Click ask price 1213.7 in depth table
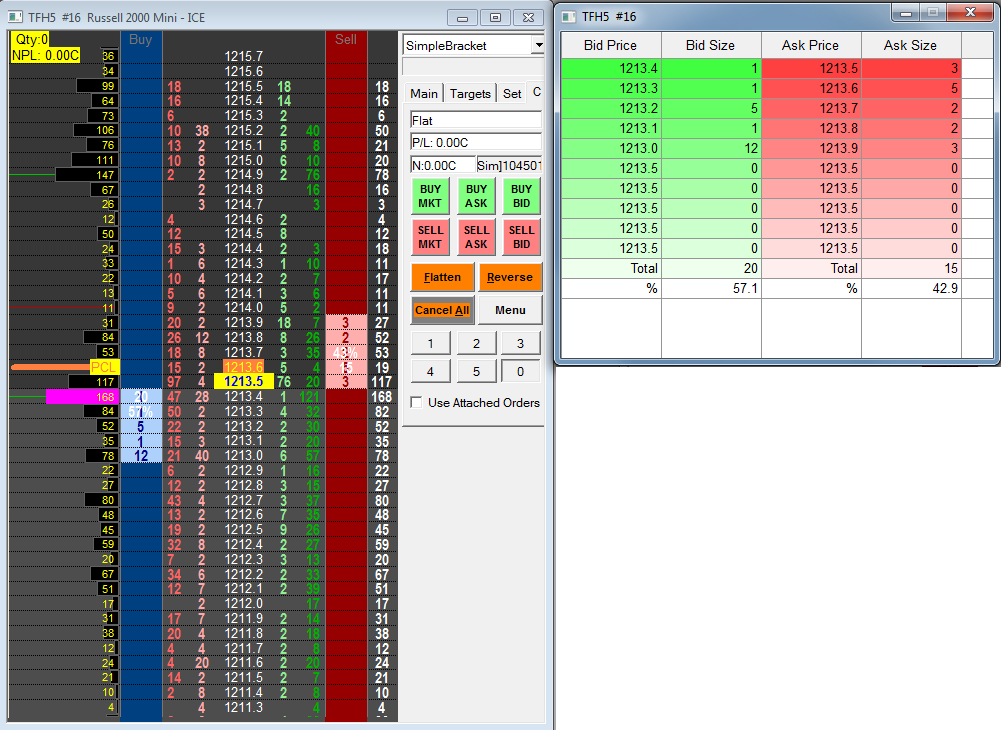Viewport: 1001px width, 741px height. (x=811, y=109)
